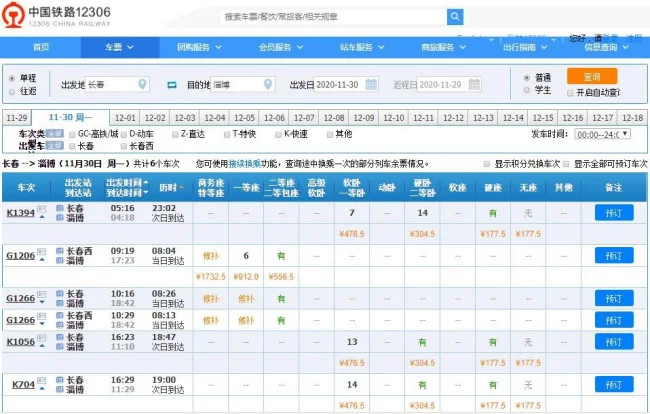Expand price row arrow under G1266 at 10:29
Screen dimensions: 650x414
tap(42, 324)
